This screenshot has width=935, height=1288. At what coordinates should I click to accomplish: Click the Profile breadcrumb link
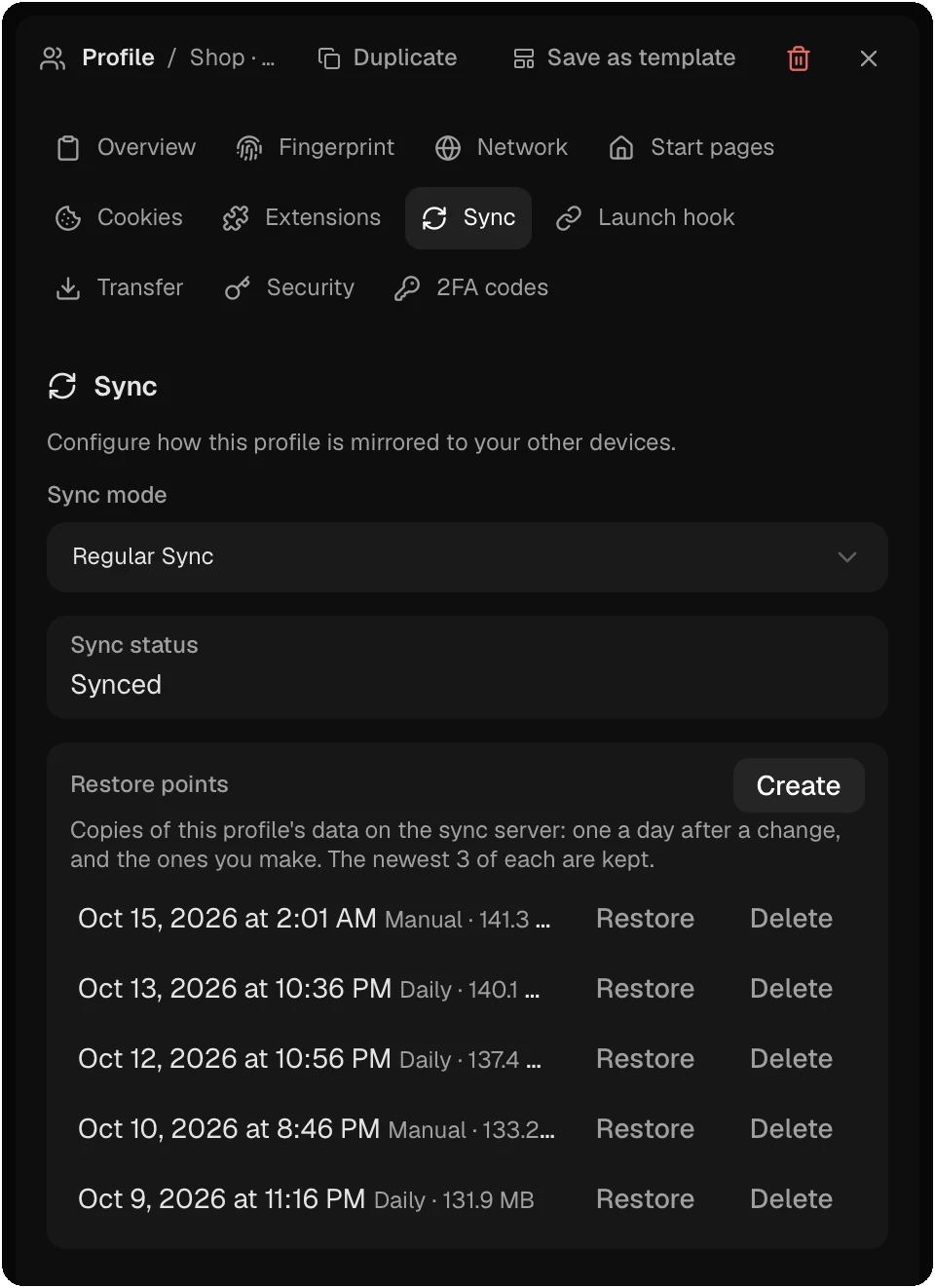[118, 58]
